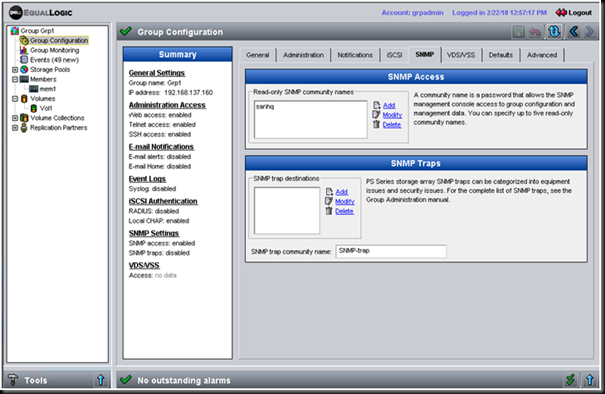
Task: Click the Logout link text
Action: pos(580,13)
